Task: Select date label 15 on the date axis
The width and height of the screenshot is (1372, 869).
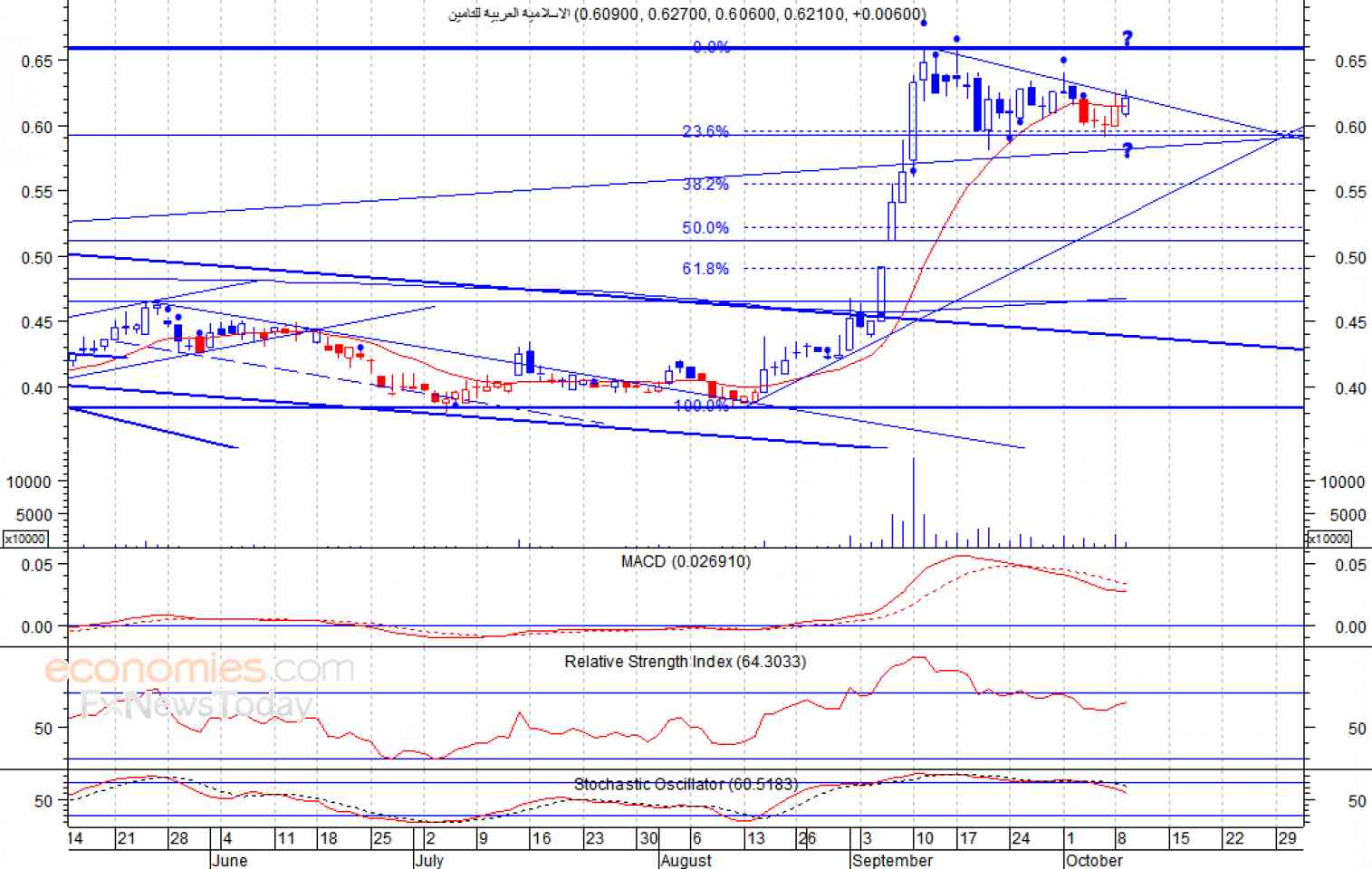Action: [x=1181, y=838]
